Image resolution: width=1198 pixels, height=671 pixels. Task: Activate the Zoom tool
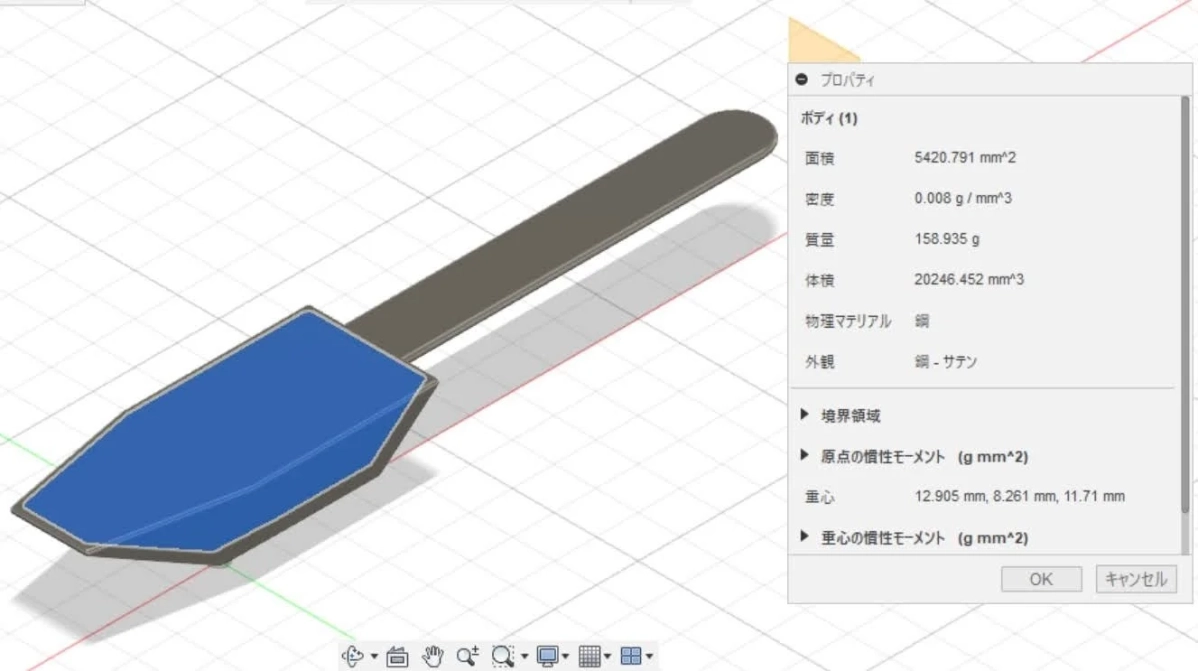tap(468, 657)
